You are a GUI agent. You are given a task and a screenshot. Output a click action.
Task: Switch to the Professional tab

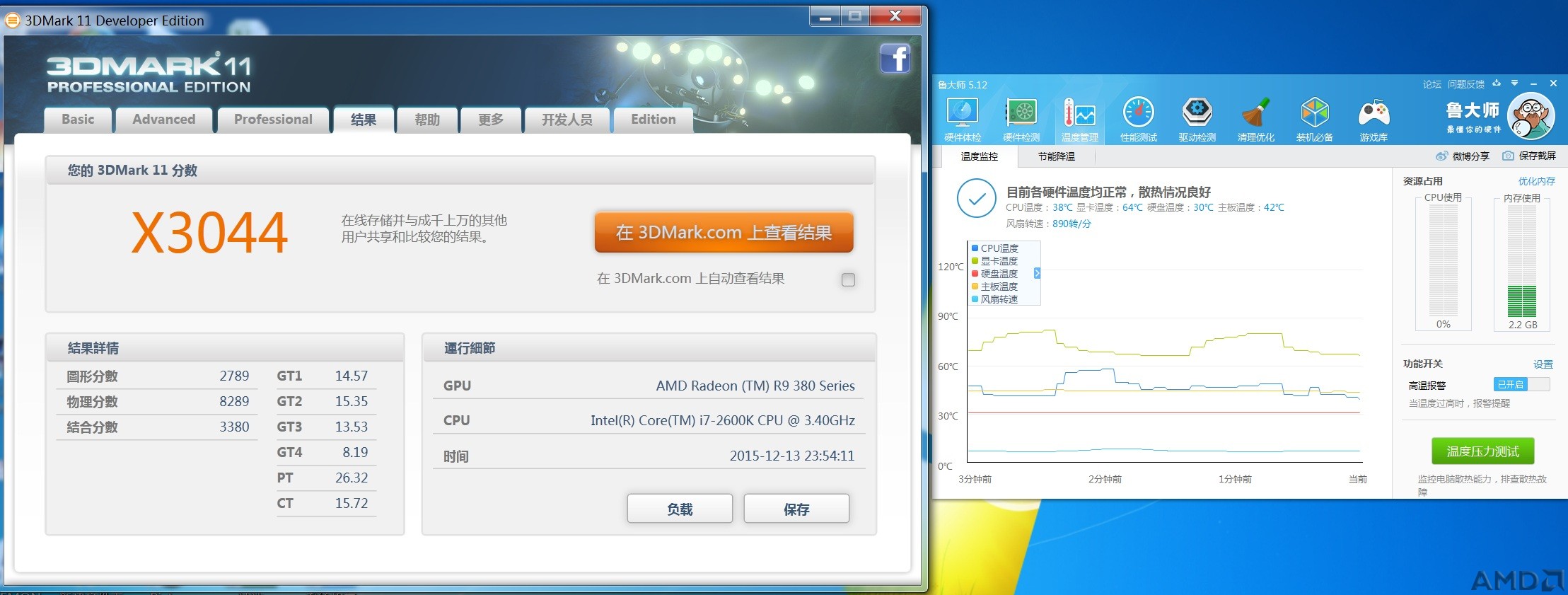click(273, 120)
